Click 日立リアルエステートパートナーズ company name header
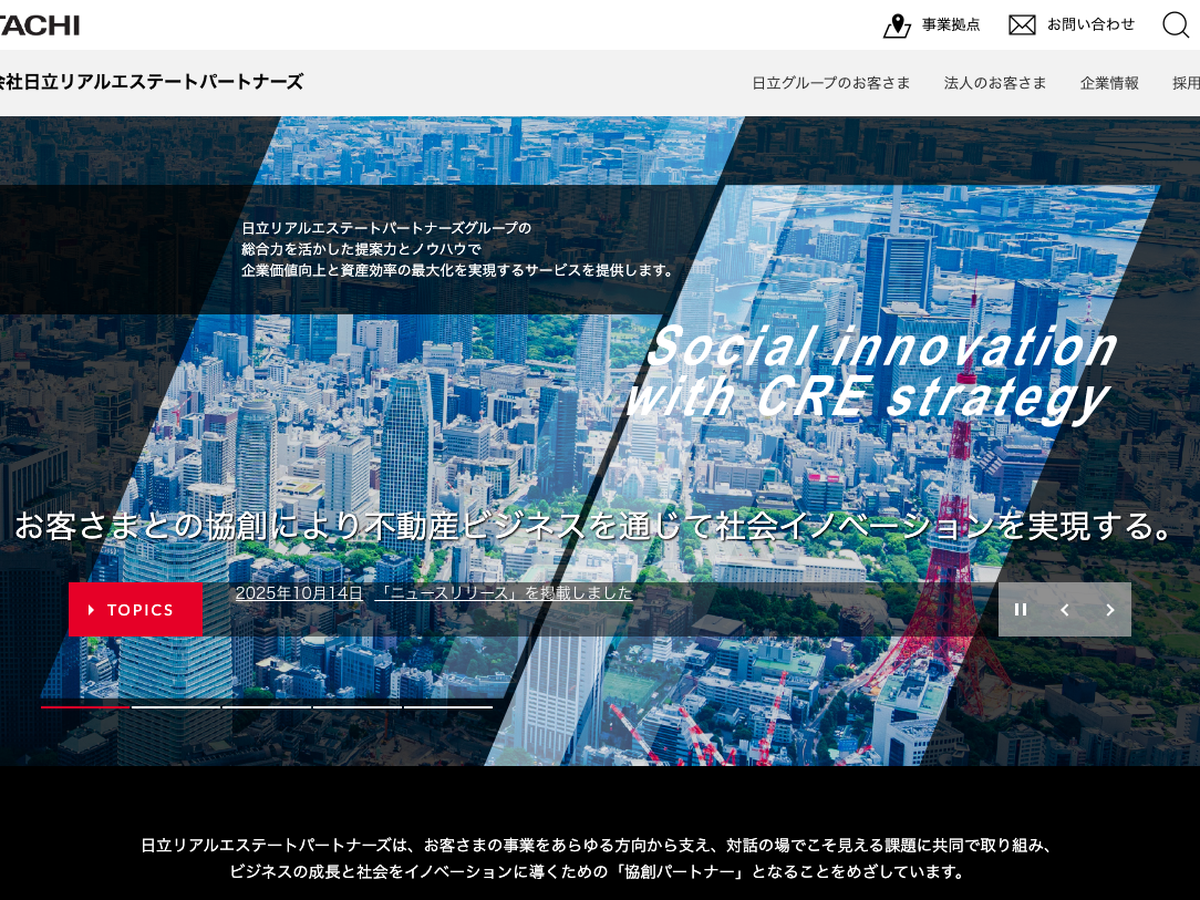The image size is (1200, 900). (x=150, y=82)
